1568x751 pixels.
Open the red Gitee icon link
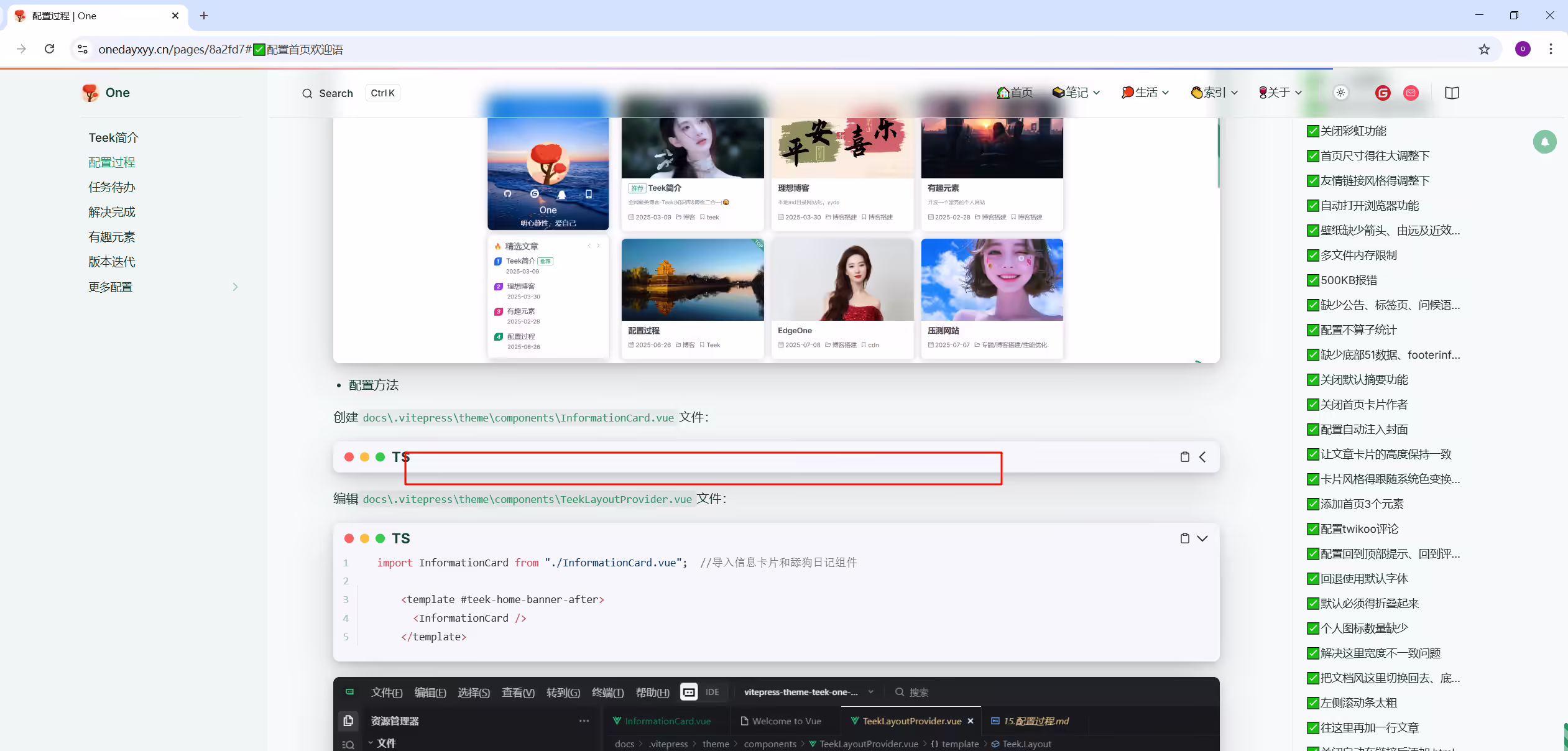(1383, 93)
